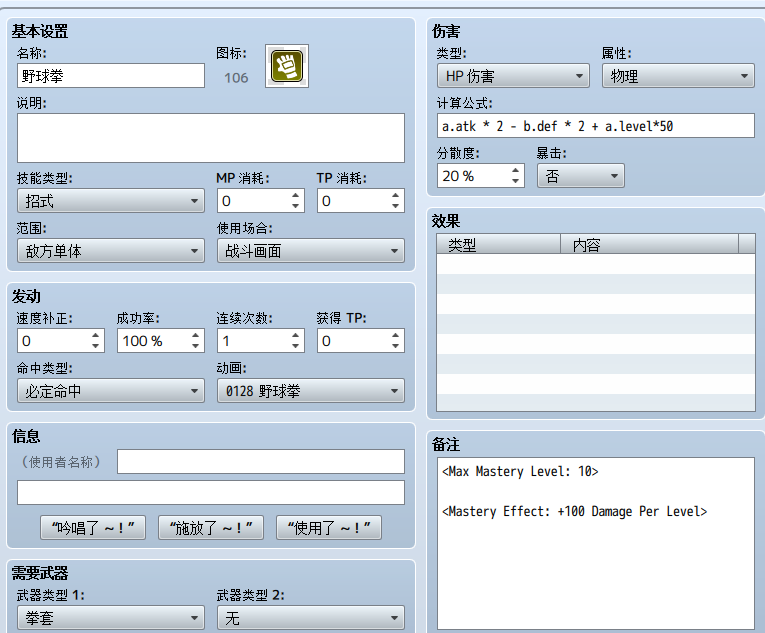Open the 命中类型 dropdown showing 必定命中
This screenshot has width=765, height=633.
tap(111, 391)
